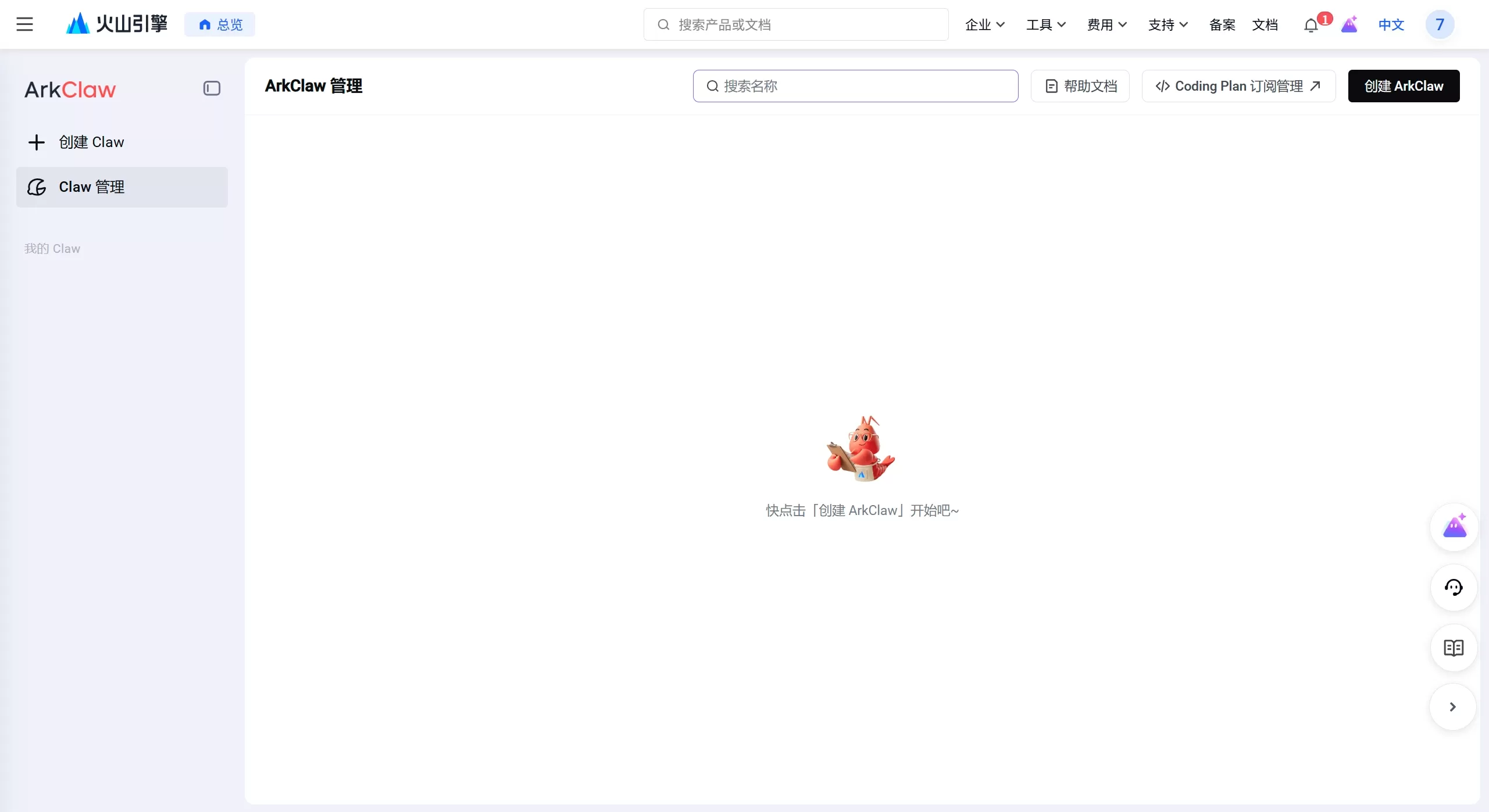The width and height of the screenshot is (1489, 812).
Task: Focus the 搜索名称 search field
Action: [x=855, y=86]
